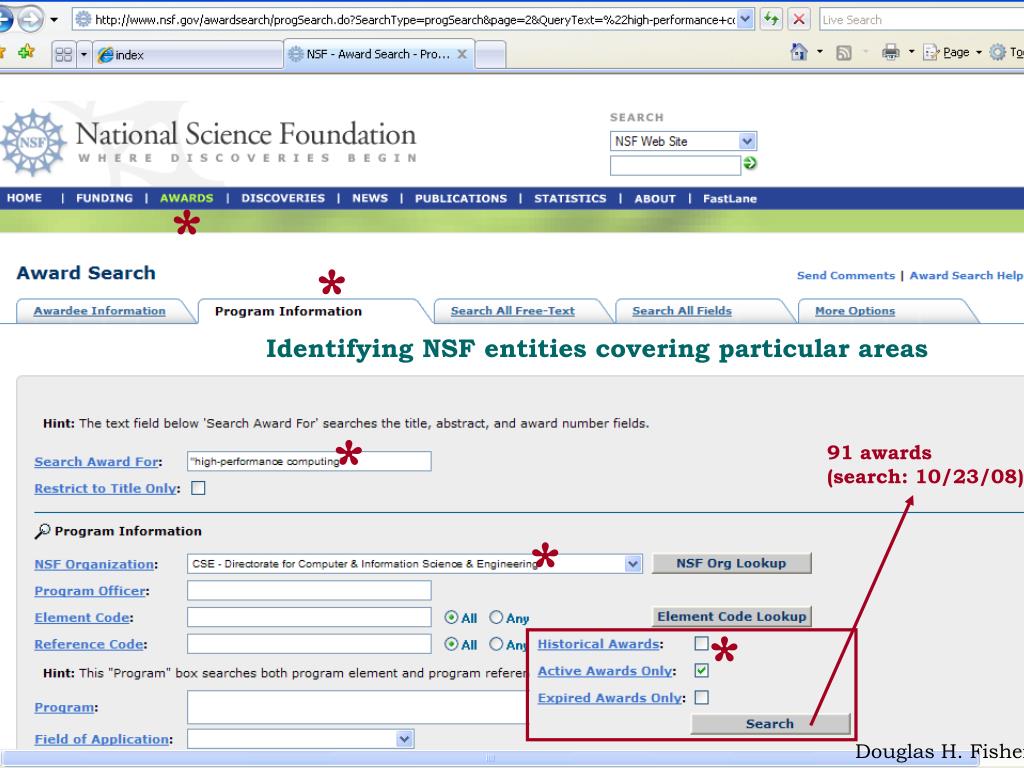Expand the Home button dropdown arrow

click(x=820, y=52)
